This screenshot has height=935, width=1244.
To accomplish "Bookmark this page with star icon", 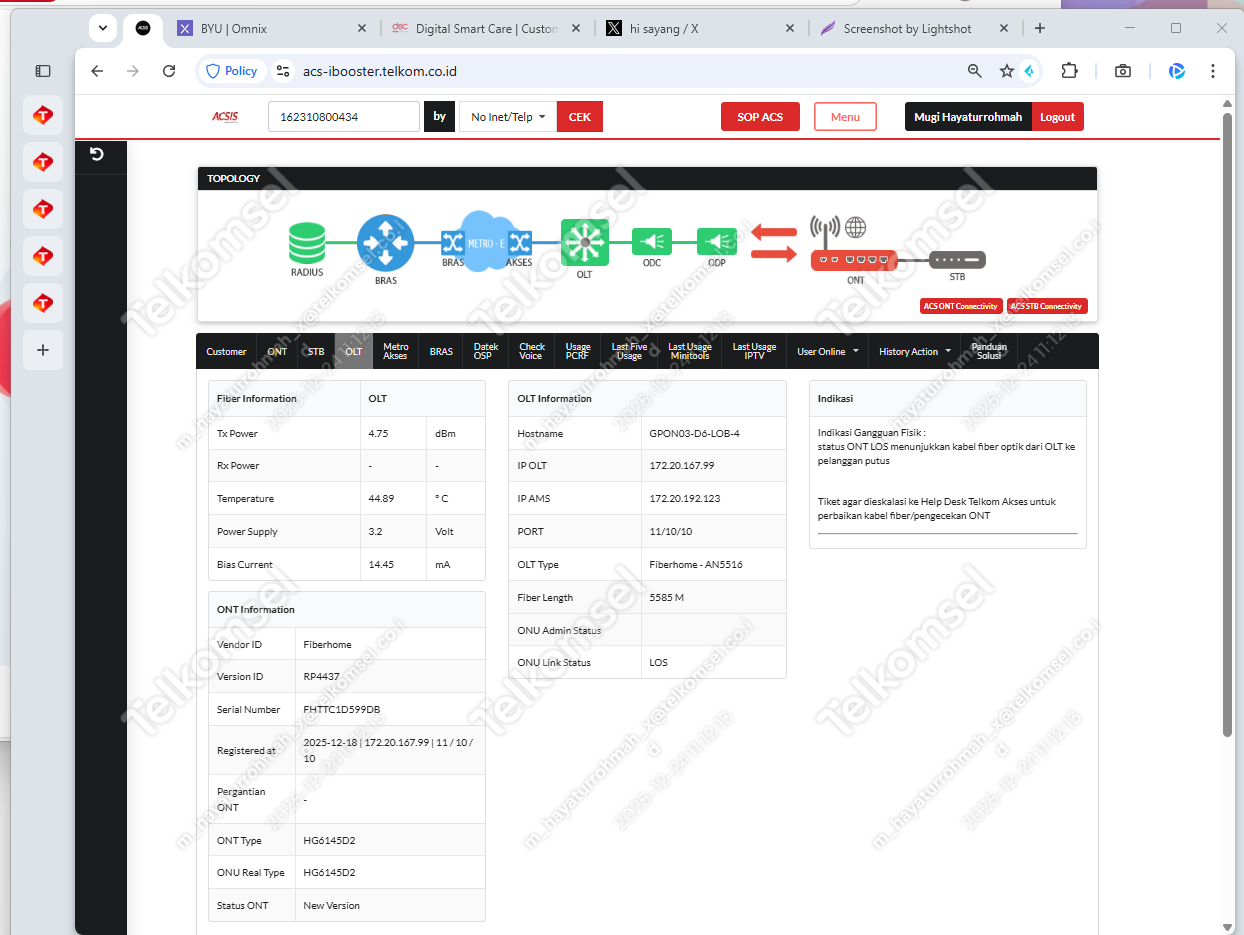I will (1006, 71).
